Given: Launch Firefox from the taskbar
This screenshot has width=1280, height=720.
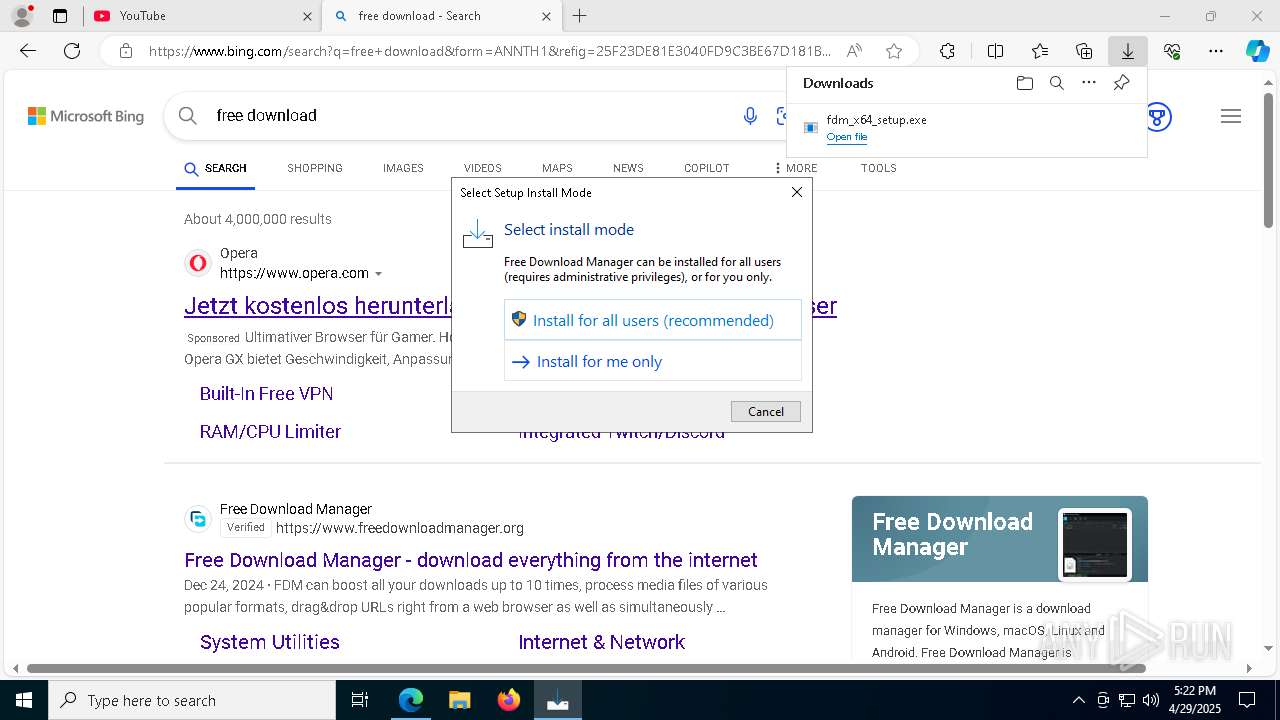Looking at the screenshot, I should (508, 700).
